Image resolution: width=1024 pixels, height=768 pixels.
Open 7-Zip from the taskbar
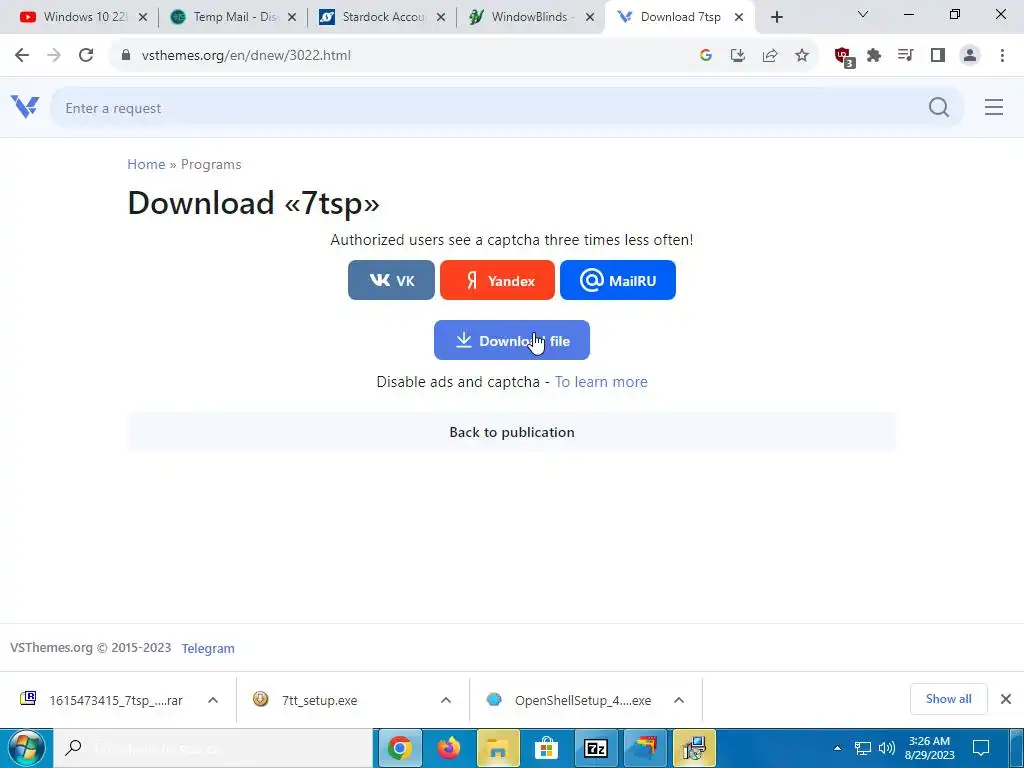coord(596,748)
